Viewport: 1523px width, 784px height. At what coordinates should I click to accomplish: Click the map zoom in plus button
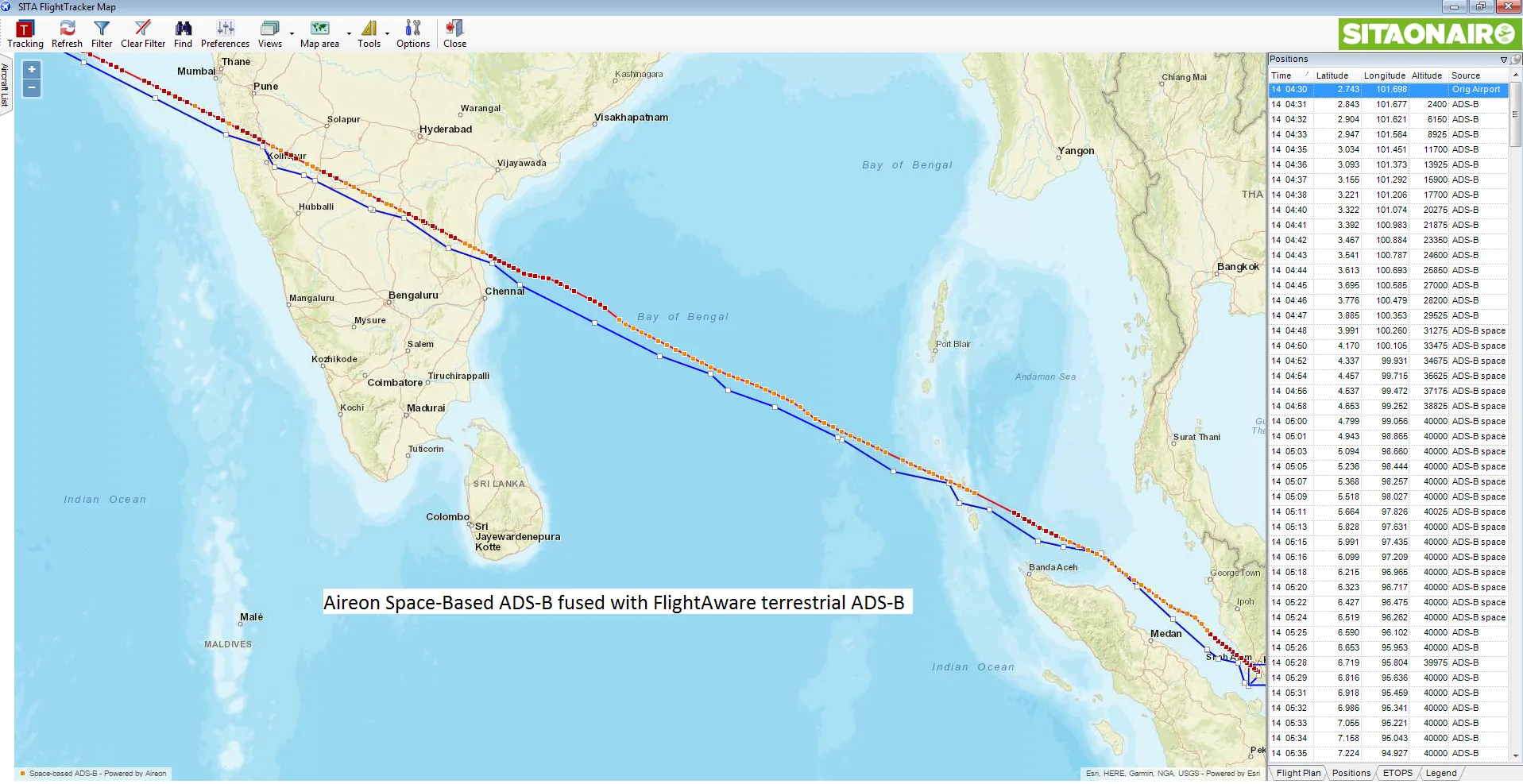[31, 70]
